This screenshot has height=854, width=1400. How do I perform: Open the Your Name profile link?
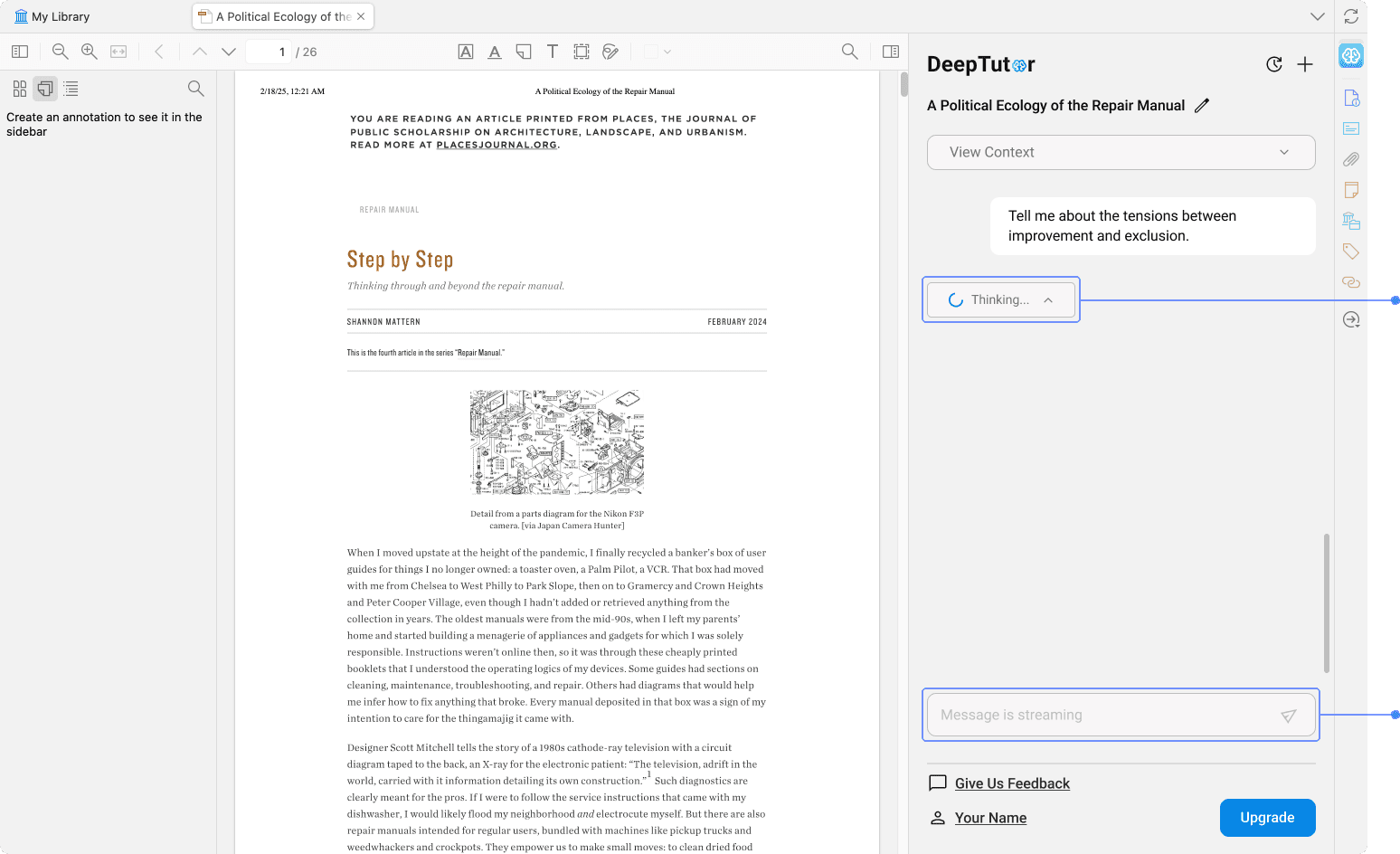(990, 818)
